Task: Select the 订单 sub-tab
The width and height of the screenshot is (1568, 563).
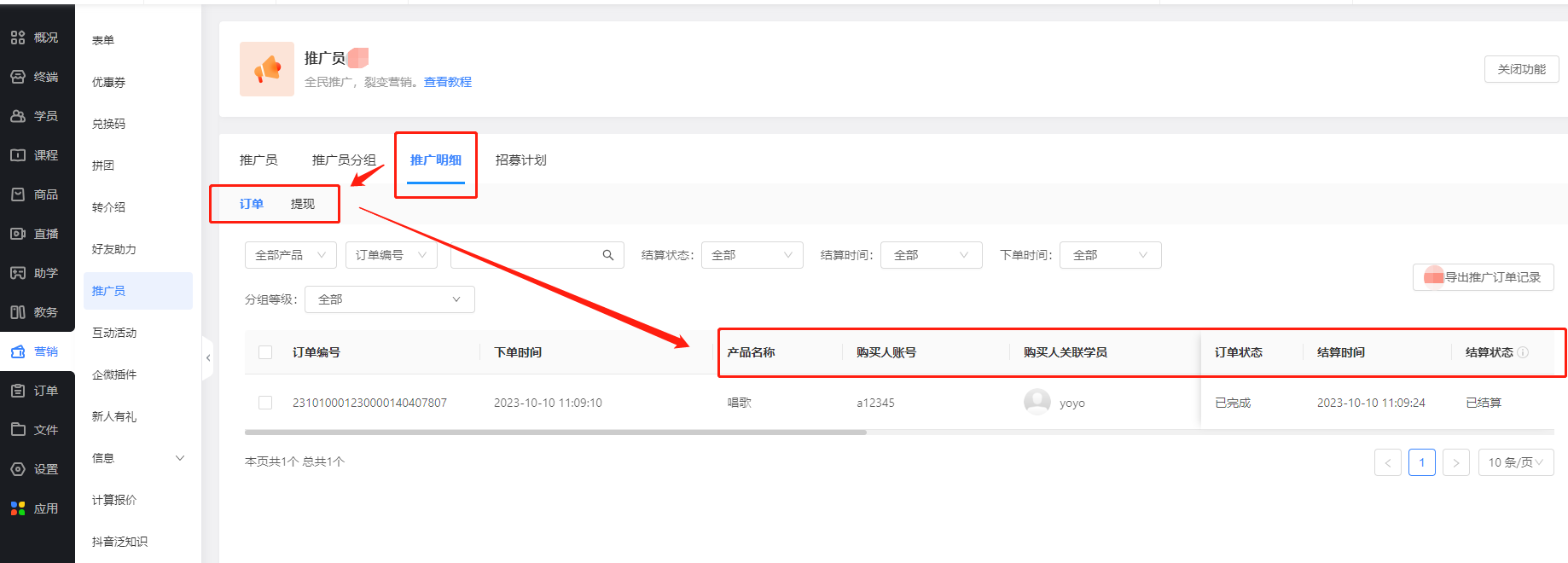Action: [252, 204]
